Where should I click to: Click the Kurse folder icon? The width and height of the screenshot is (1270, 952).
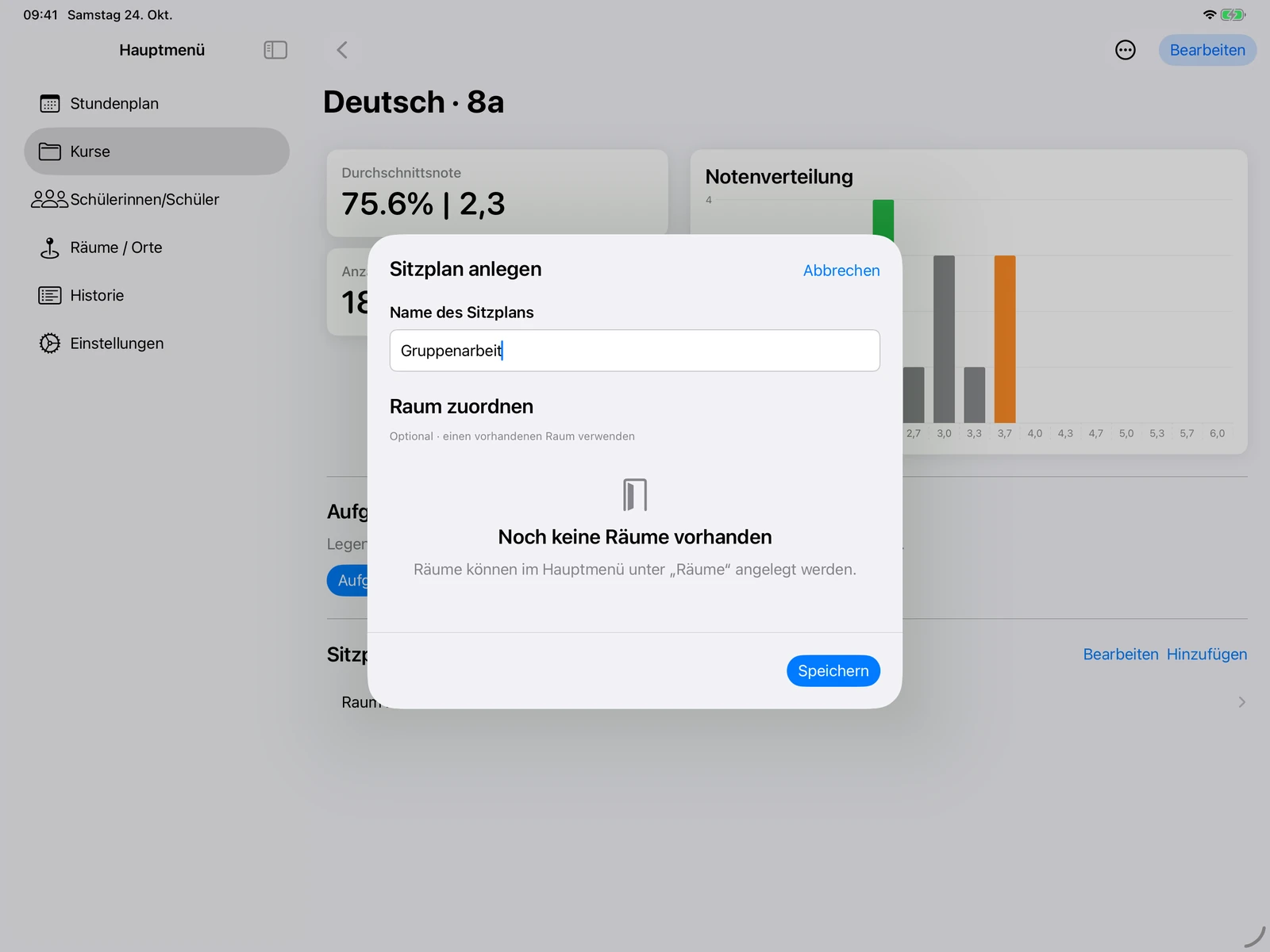[50, 152]
